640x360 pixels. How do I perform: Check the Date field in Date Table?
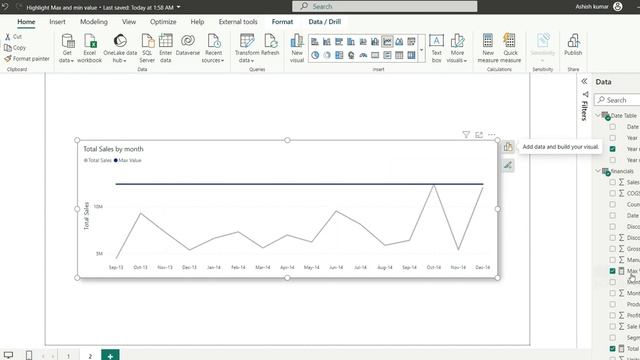coord(612,127)
